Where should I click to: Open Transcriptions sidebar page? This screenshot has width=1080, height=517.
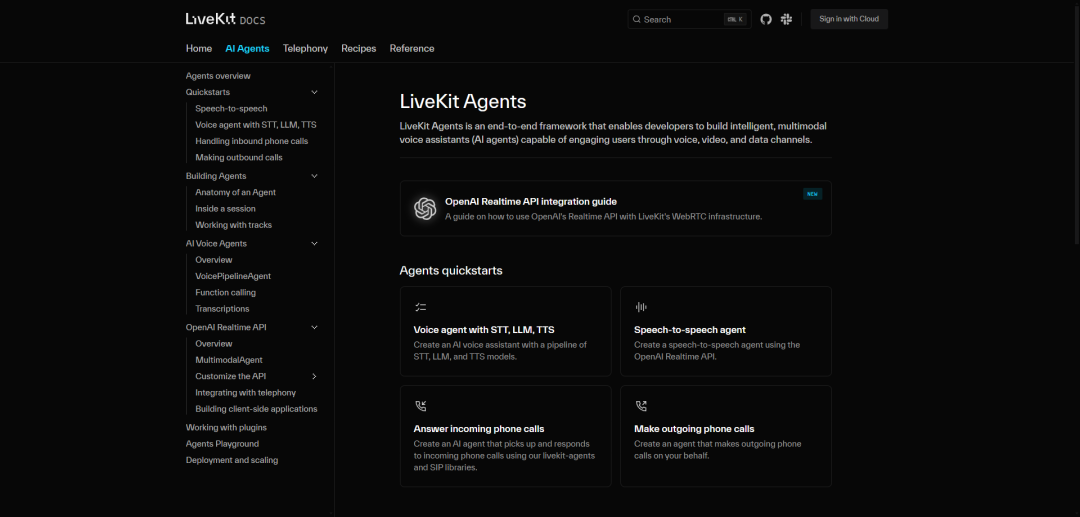click(222, 309)
